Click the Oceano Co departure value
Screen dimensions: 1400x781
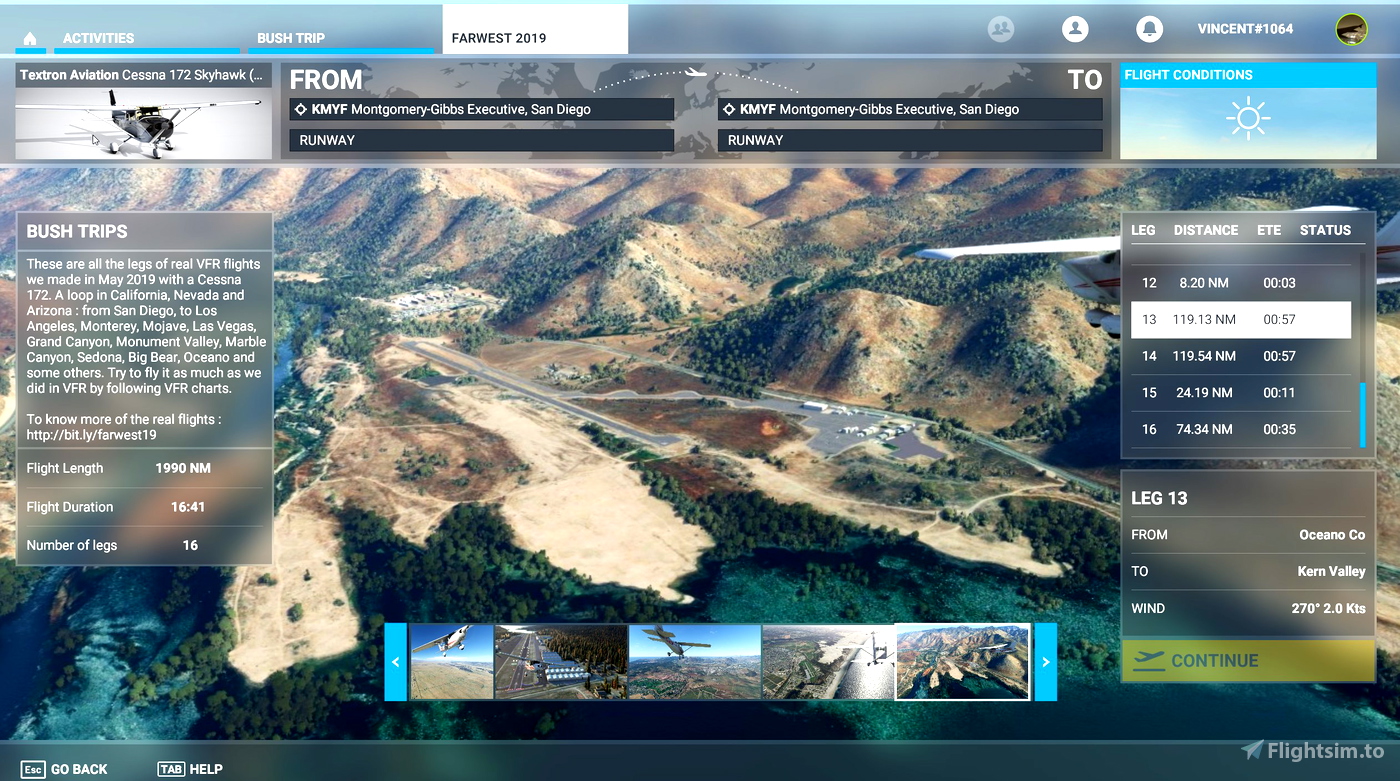[1332, 535]
